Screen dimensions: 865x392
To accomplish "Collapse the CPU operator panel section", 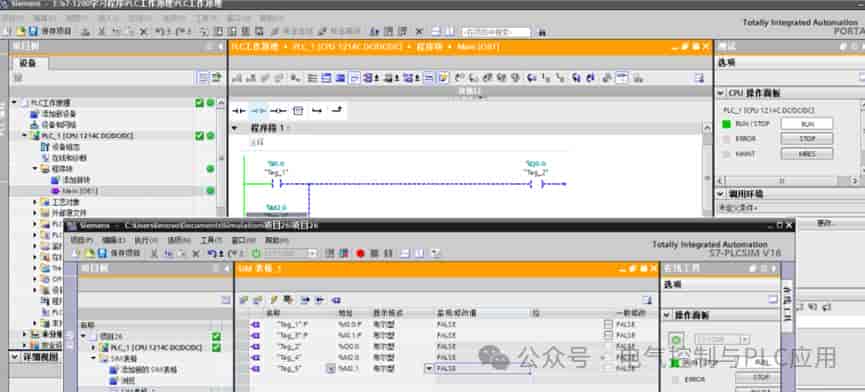I will [x=720, y=93].
